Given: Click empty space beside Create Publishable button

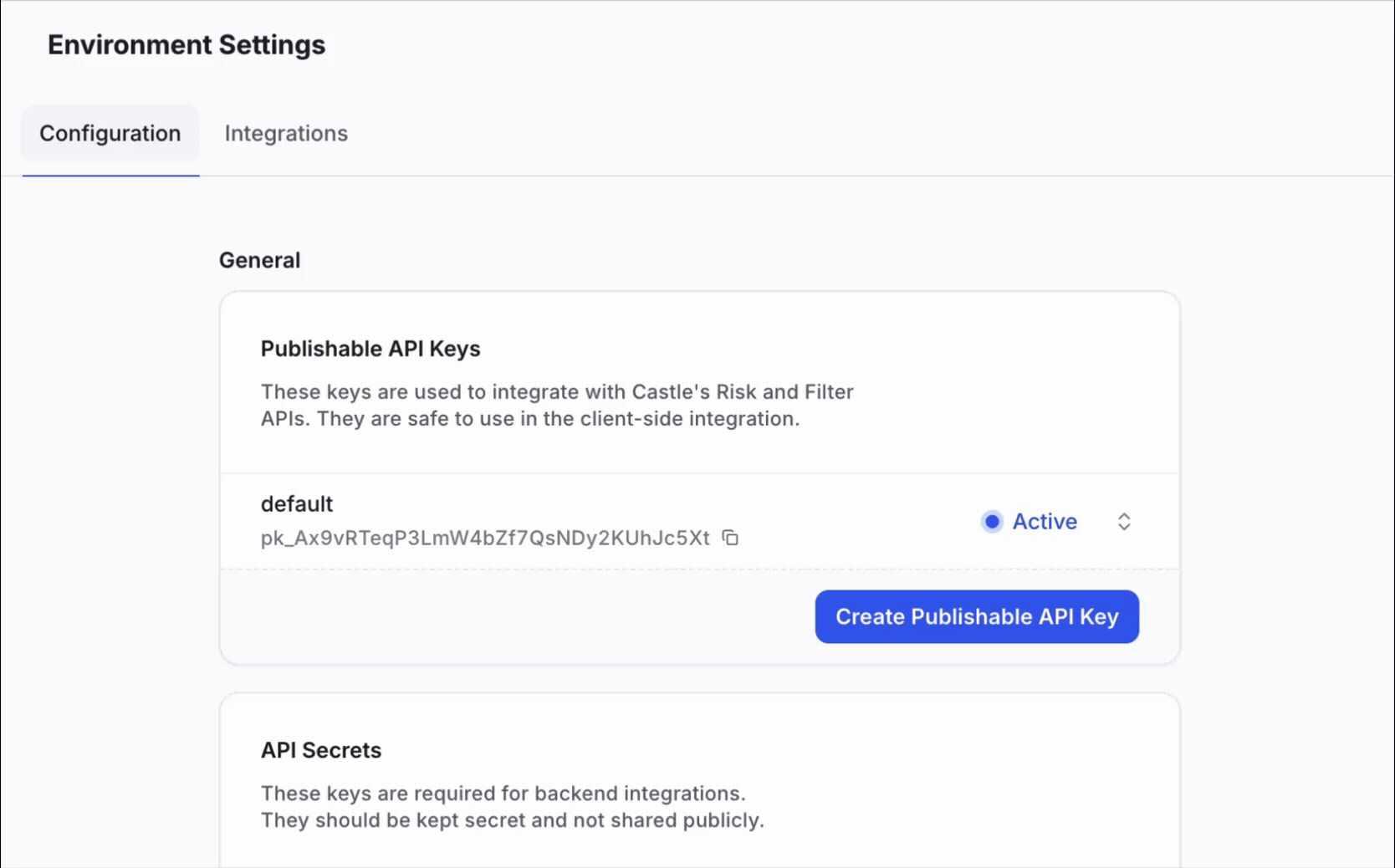Looking at the screenshot, I should [x=519, y=617].
